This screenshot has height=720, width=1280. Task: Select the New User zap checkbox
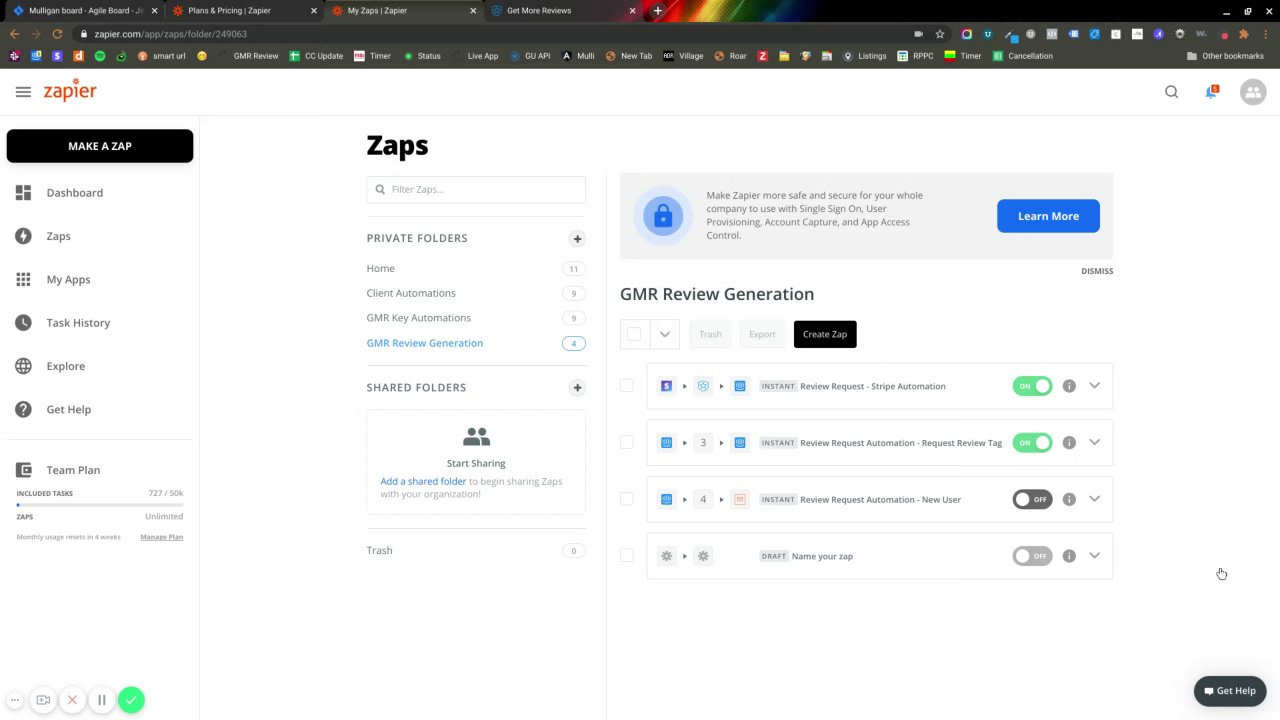tap(627, 499)
